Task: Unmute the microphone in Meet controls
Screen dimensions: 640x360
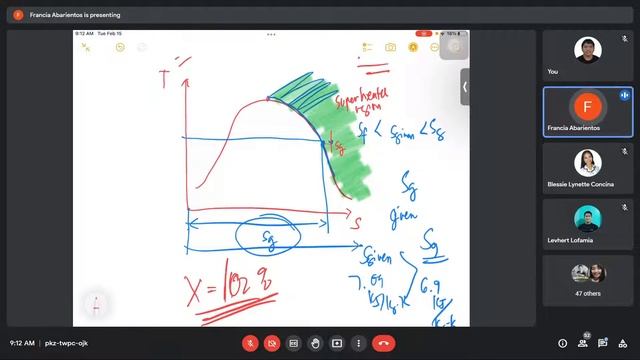Action: pos(250,343)
